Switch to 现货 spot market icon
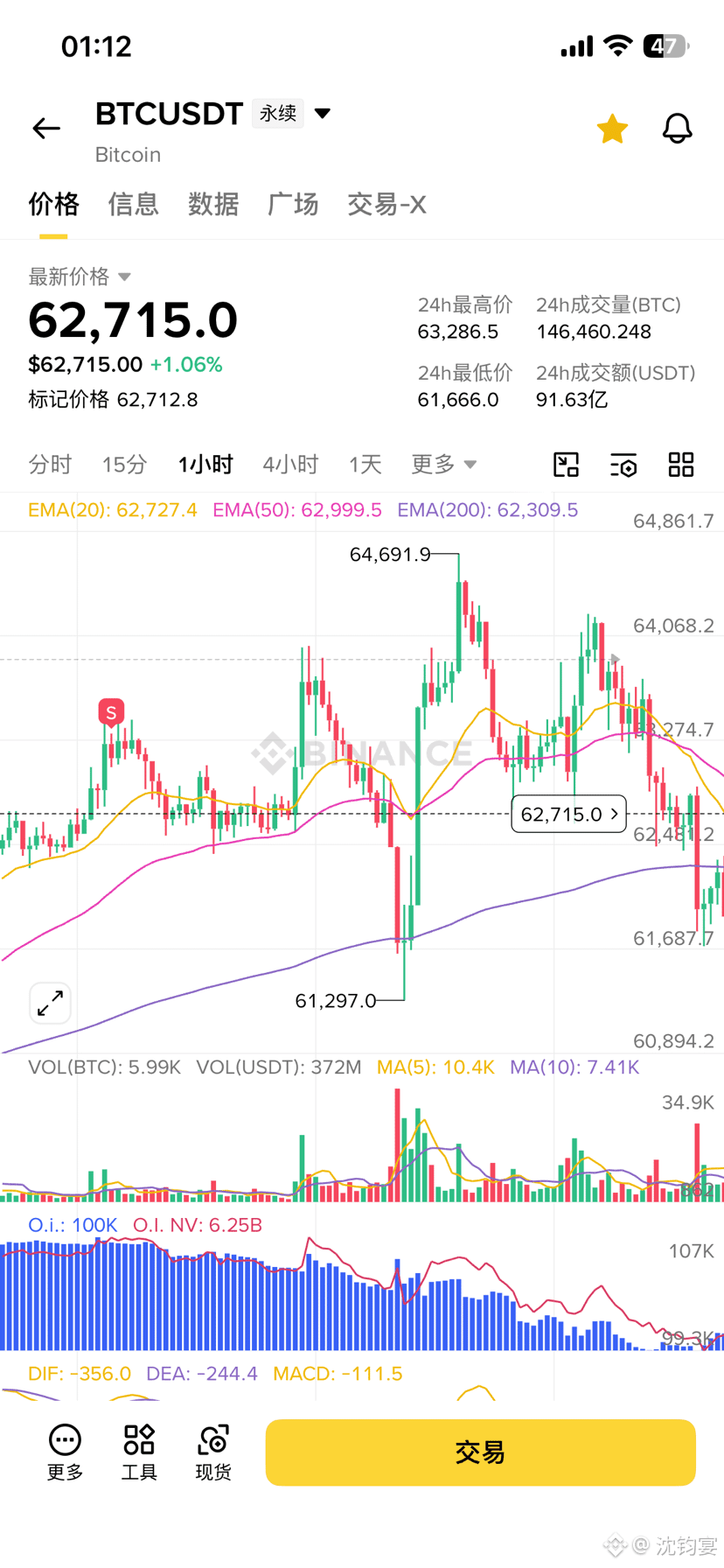The width and height of the screenshot is (724, 1568). click(x=213, y=1452)
